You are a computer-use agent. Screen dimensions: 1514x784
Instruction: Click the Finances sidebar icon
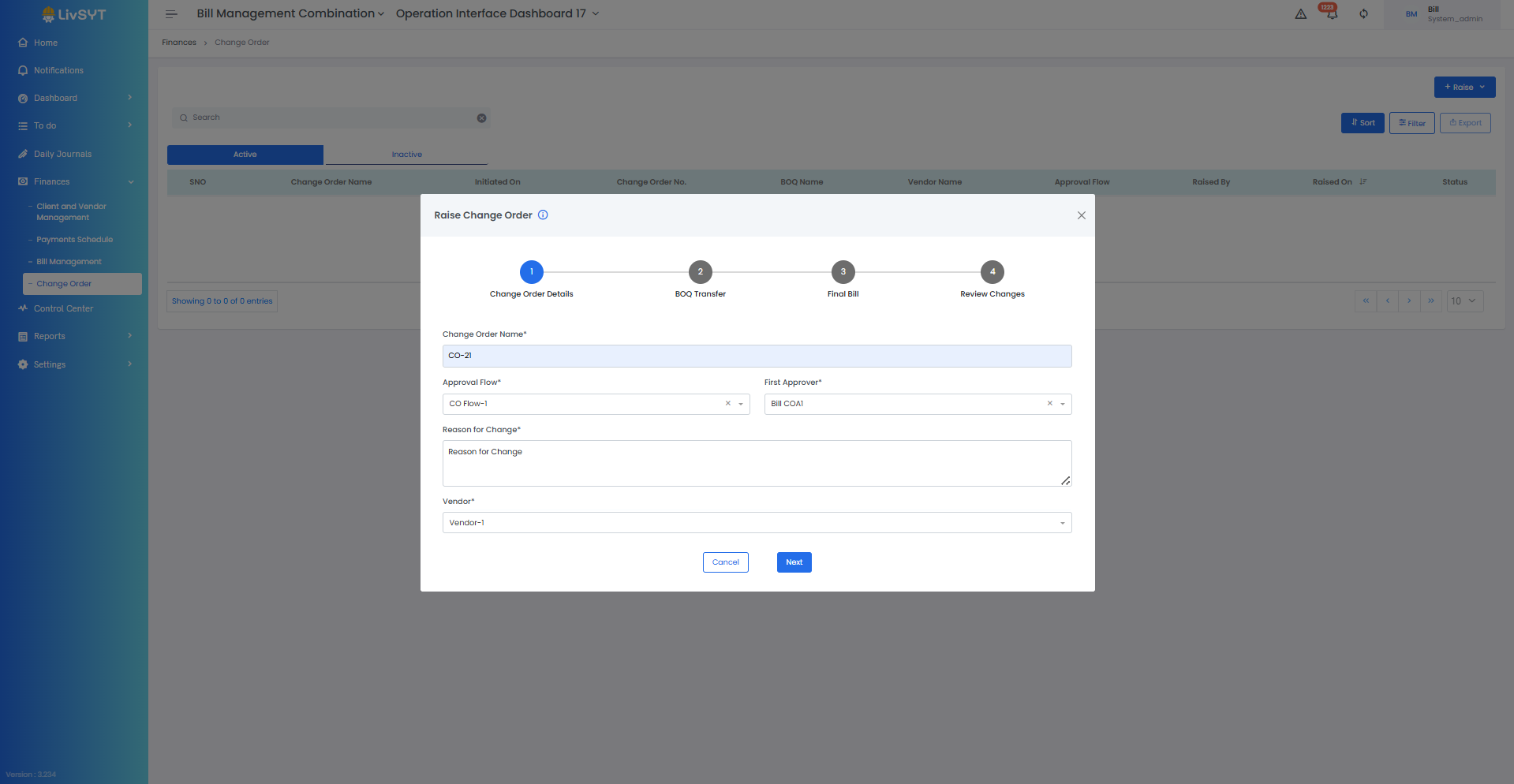click(23, 181)
